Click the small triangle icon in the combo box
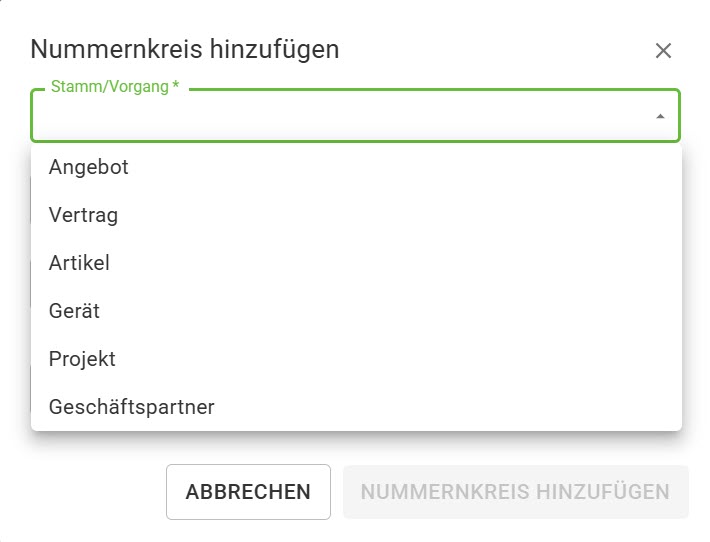The width and height of the screenshot is (710, 542). click(660, 117)
